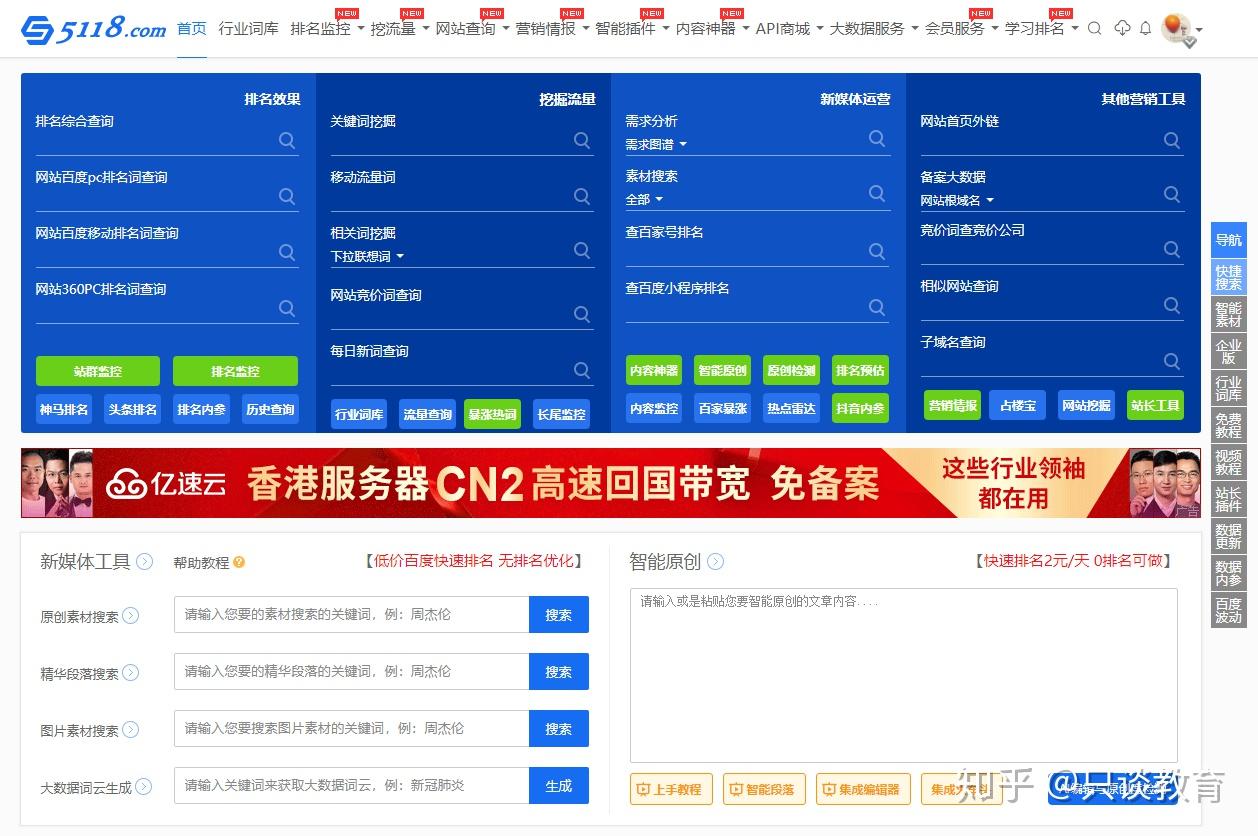1258x836 pixels.
Task: Click the arrow icon beside 大数据词云生成
Action: pyautogui.click(x=144, y=787)
